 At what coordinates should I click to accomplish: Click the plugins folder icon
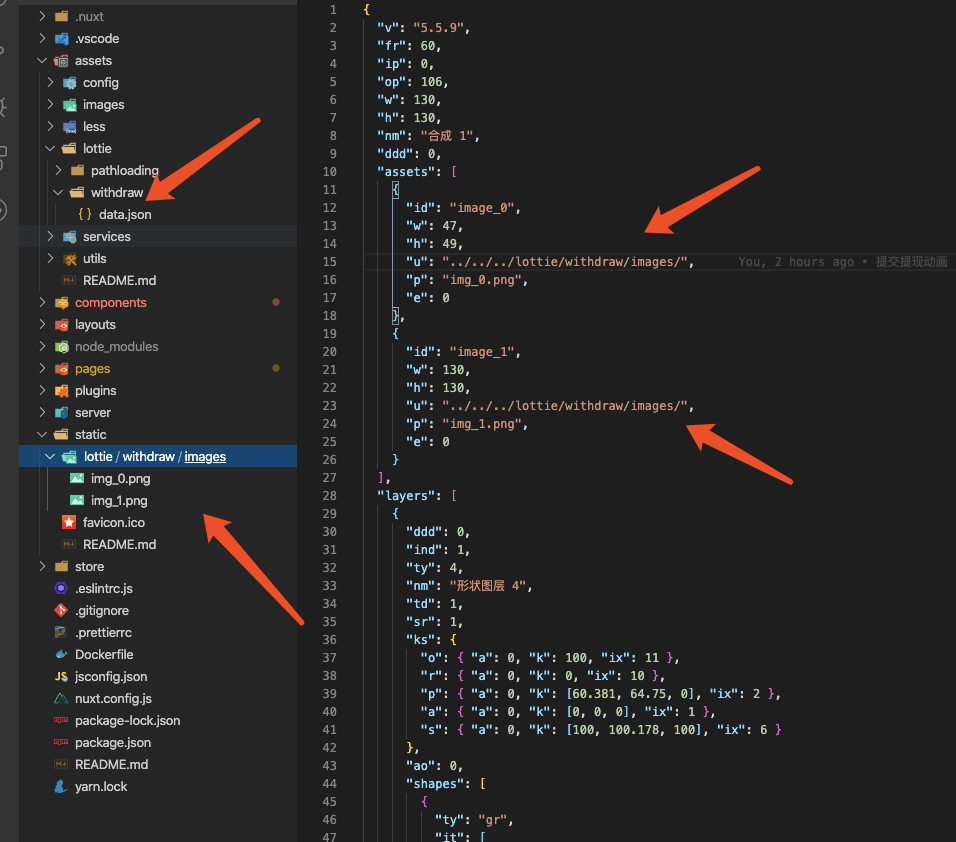(62, 390)
